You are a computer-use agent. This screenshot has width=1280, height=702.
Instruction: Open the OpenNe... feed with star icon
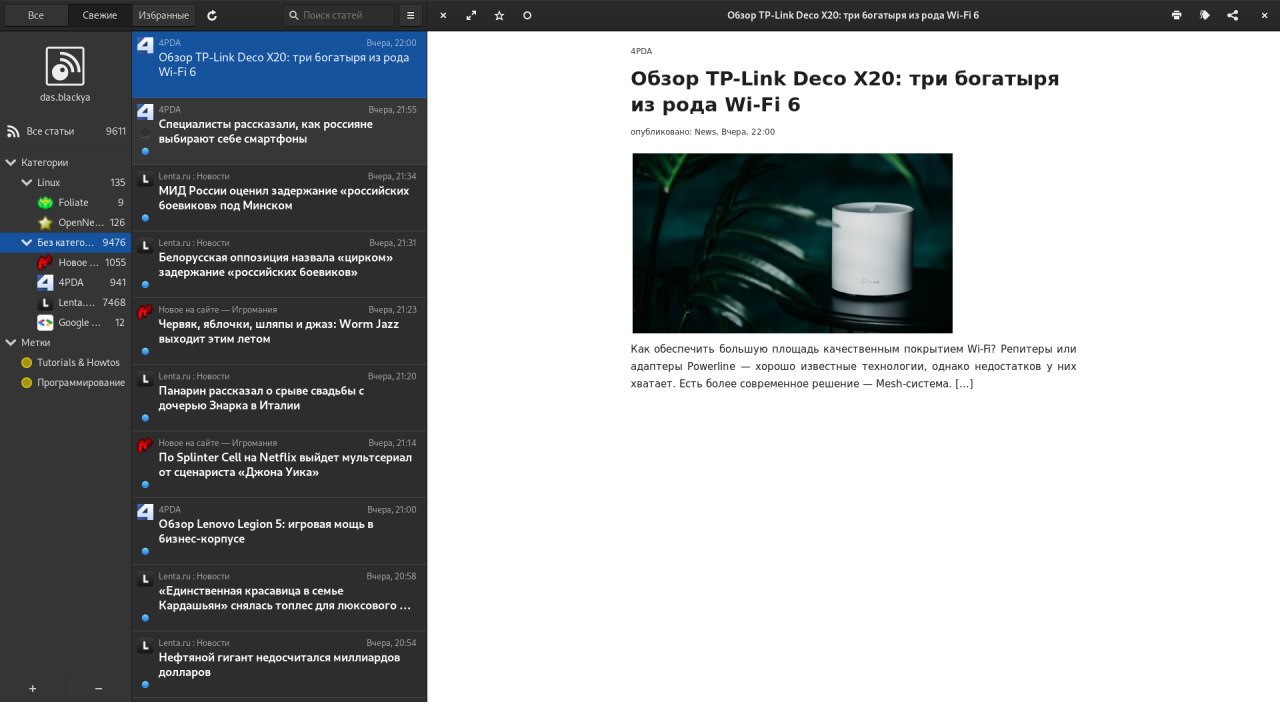click(x=65, y=222)
